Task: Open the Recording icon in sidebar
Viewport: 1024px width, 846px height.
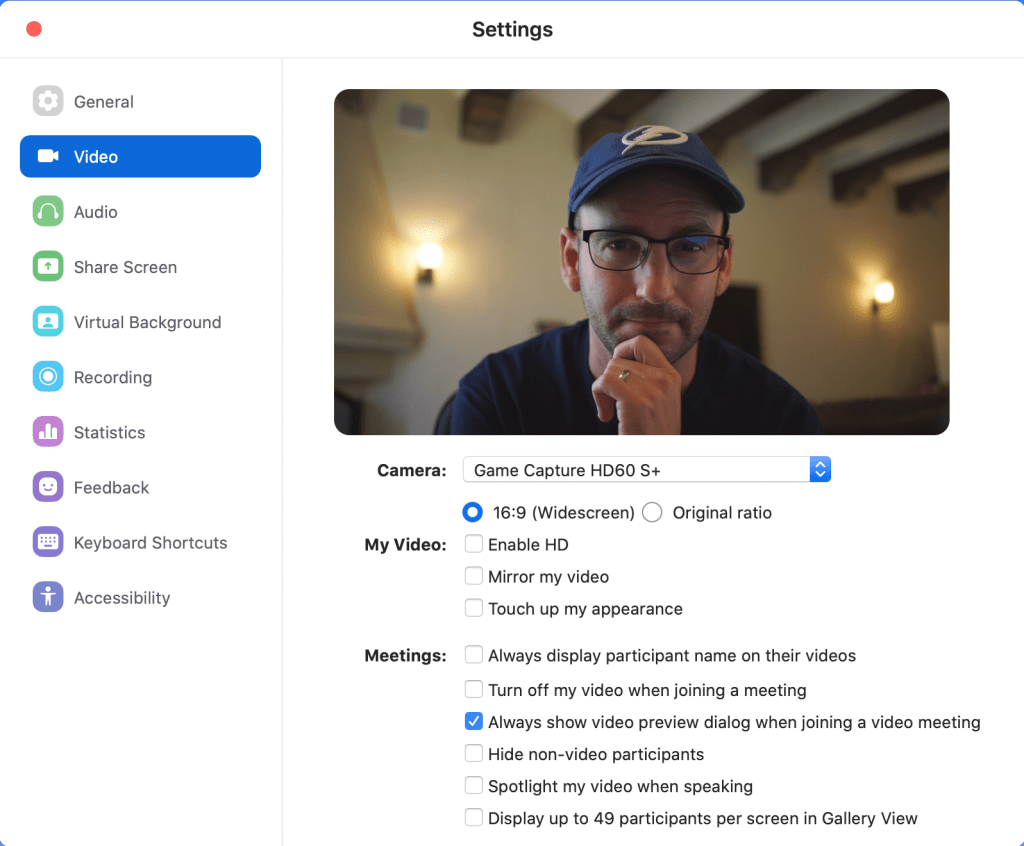Action: coord(48,377)
